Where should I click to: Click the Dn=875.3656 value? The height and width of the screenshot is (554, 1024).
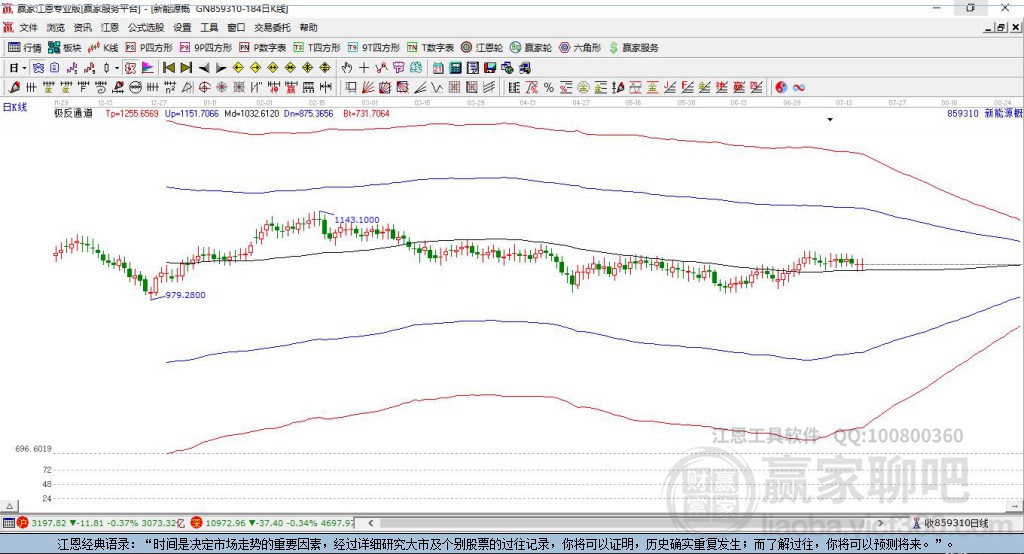coord(309,113)
